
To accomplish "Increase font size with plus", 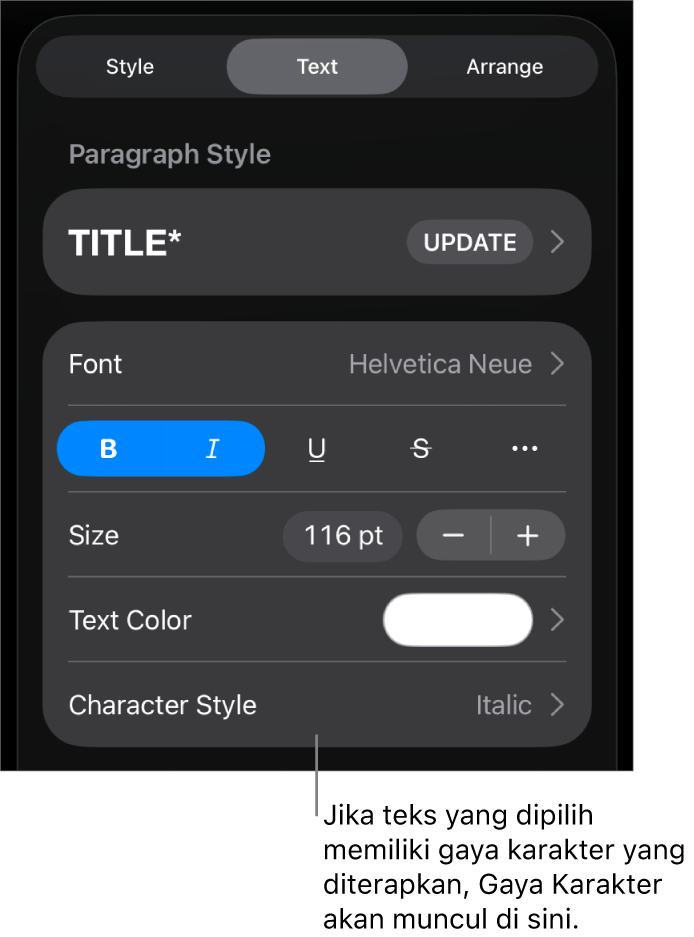I will pyautogui.click(x=528, y=536).
